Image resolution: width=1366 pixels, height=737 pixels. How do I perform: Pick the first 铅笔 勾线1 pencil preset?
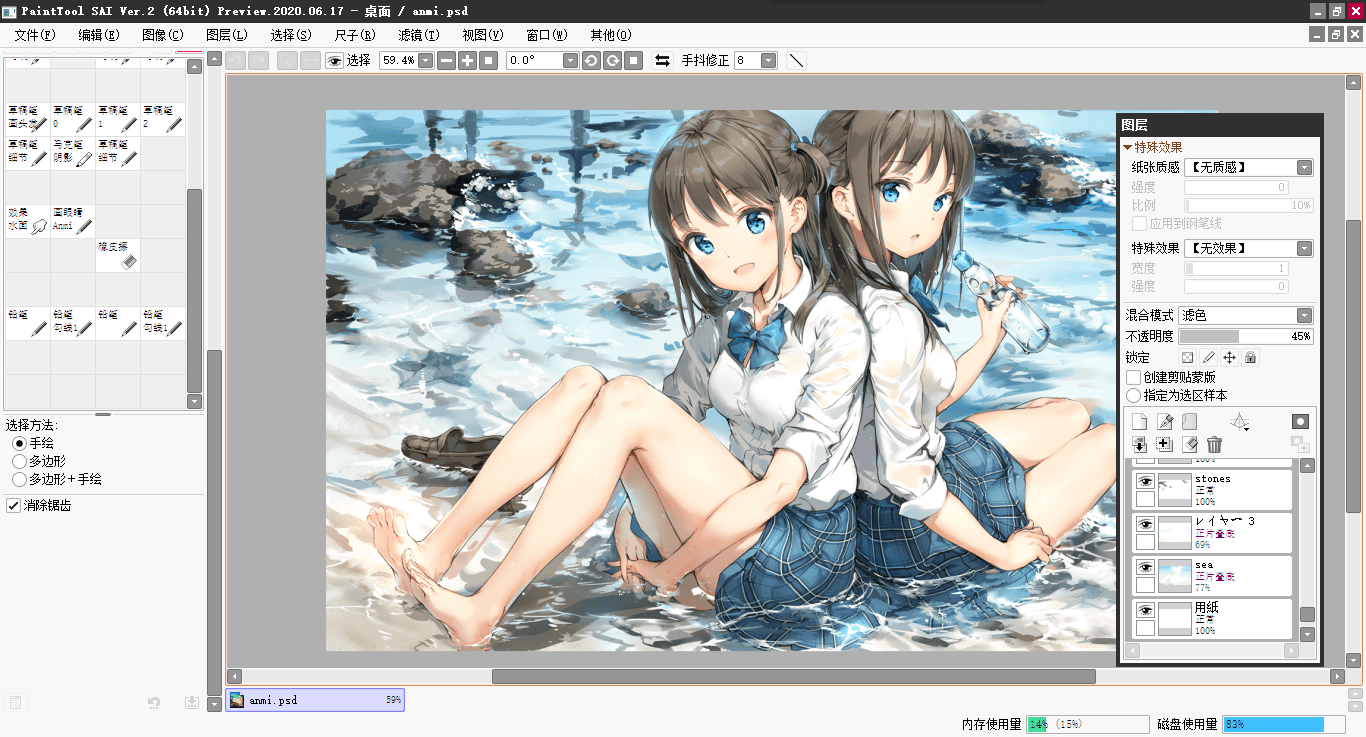(73, 323)
